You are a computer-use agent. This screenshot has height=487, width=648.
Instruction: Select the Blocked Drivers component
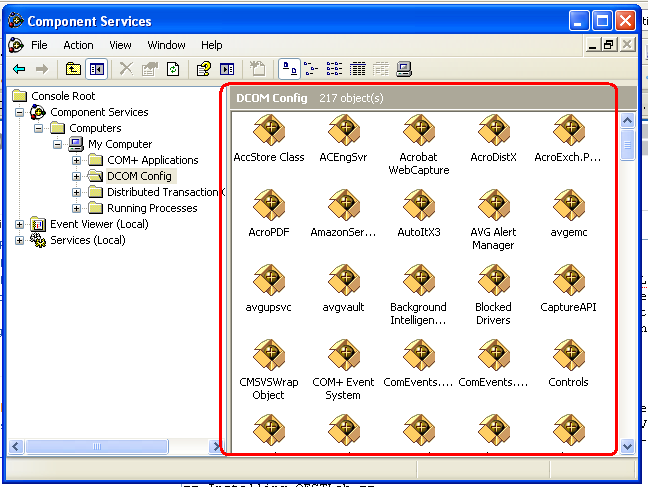(x=492, y=281)
